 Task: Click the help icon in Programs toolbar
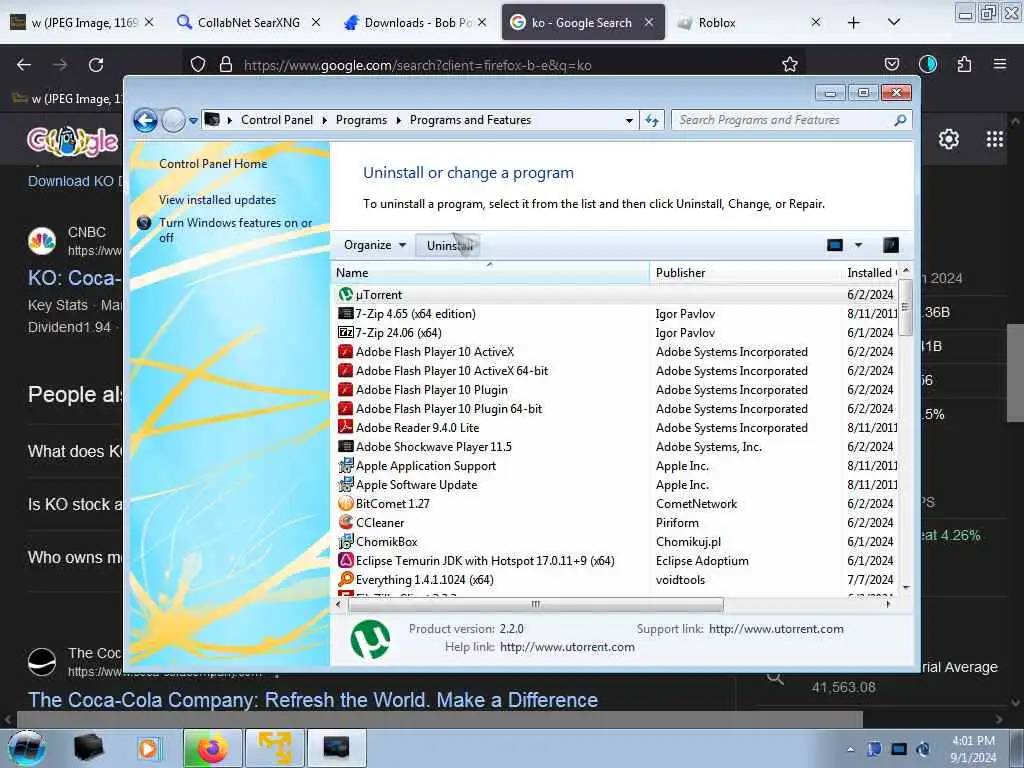(x=891, y=245)
